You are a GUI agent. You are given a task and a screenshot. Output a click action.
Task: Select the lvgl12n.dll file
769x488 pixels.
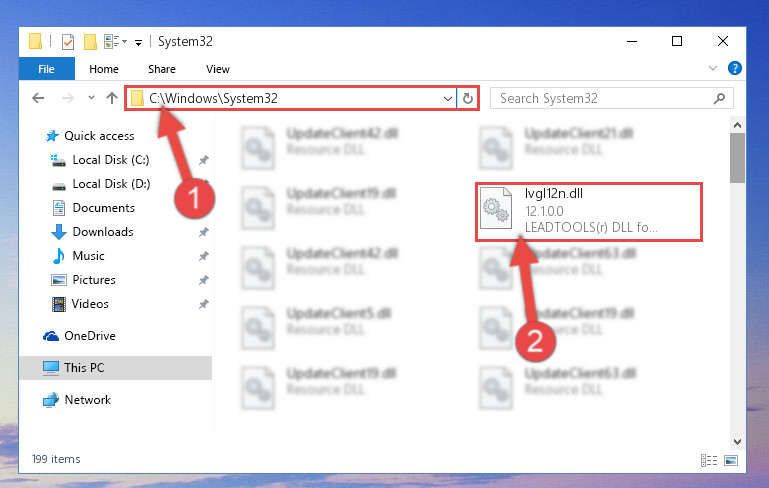coord(589,212)
